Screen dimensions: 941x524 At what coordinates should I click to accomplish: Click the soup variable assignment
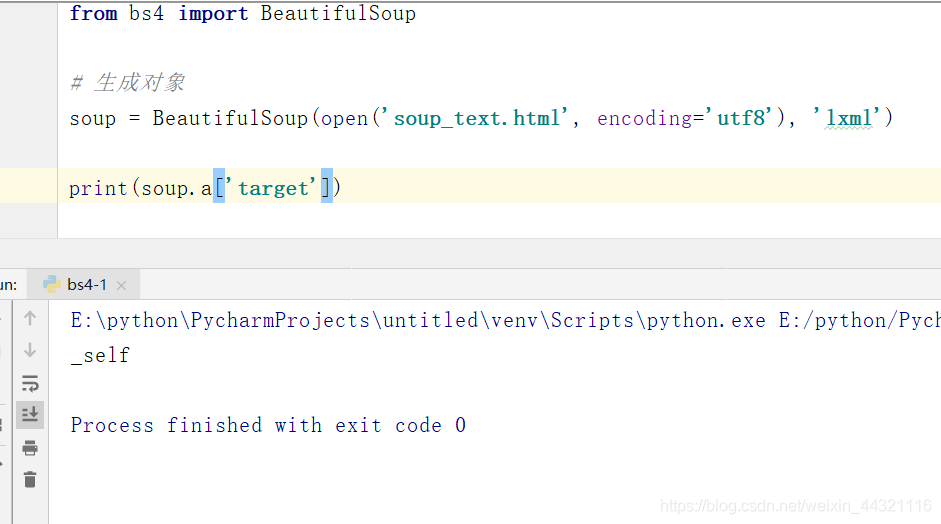(92, 118)
